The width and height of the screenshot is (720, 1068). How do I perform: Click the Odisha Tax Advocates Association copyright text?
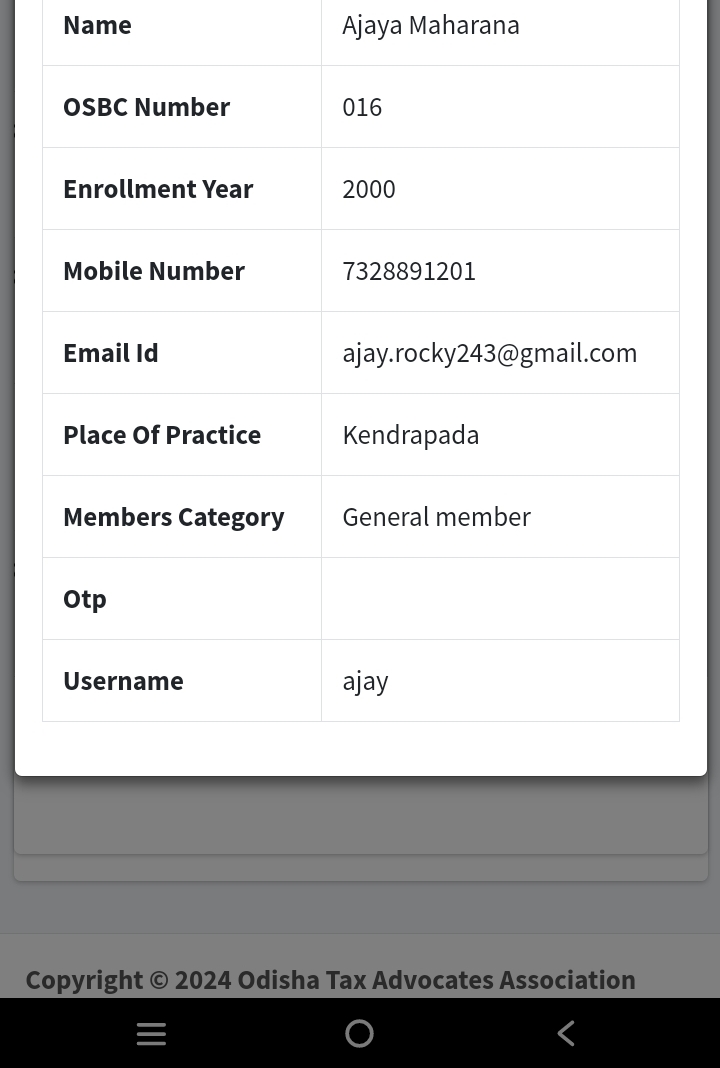[330, 980]
